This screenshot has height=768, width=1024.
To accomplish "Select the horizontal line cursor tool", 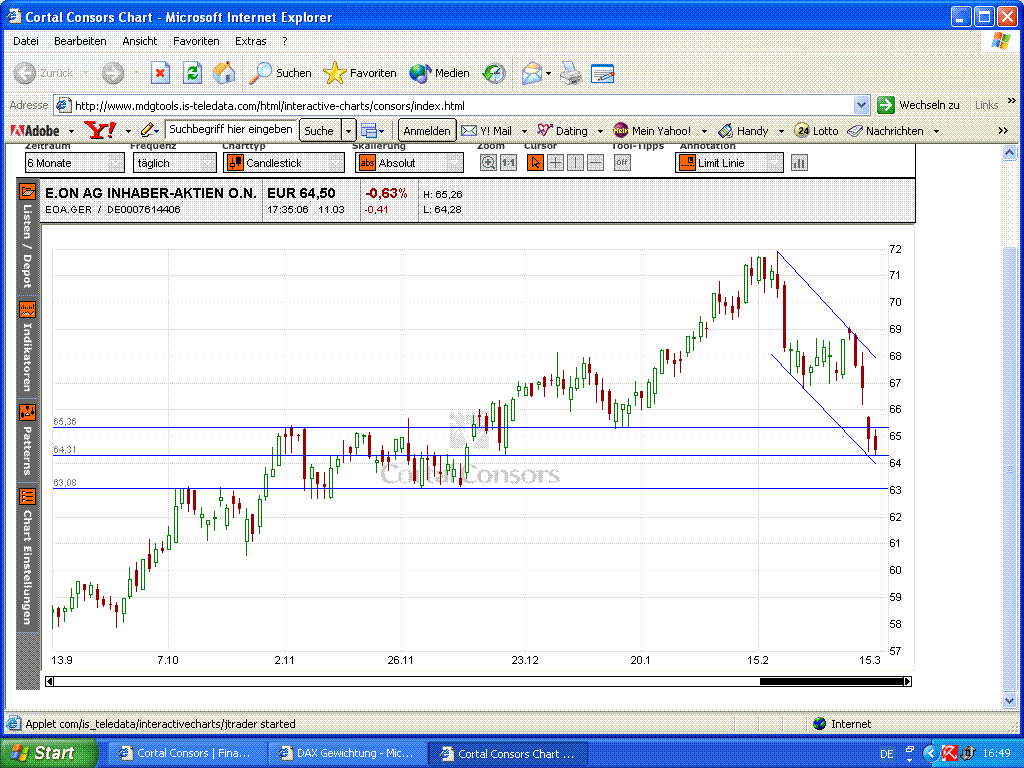I will tap(596, 163).
